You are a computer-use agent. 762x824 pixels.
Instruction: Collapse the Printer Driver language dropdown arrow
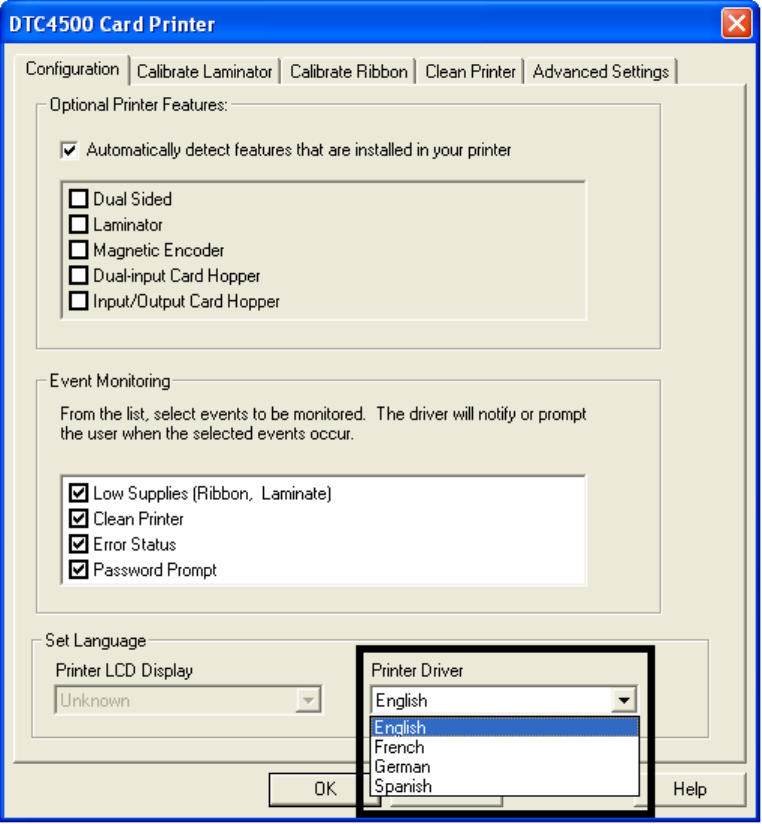pos(624,700)
